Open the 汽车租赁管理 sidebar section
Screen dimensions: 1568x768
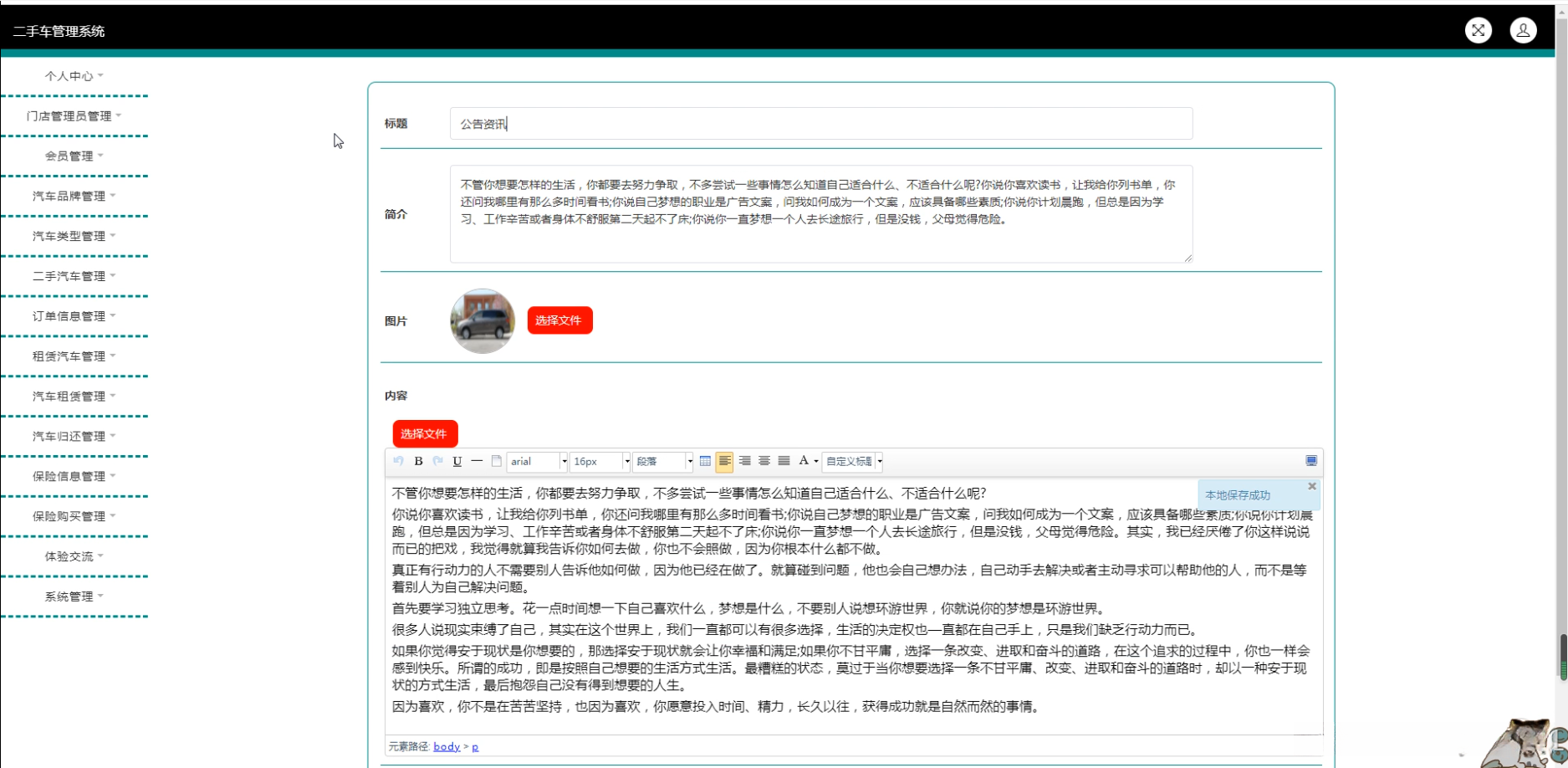point(74,397)
